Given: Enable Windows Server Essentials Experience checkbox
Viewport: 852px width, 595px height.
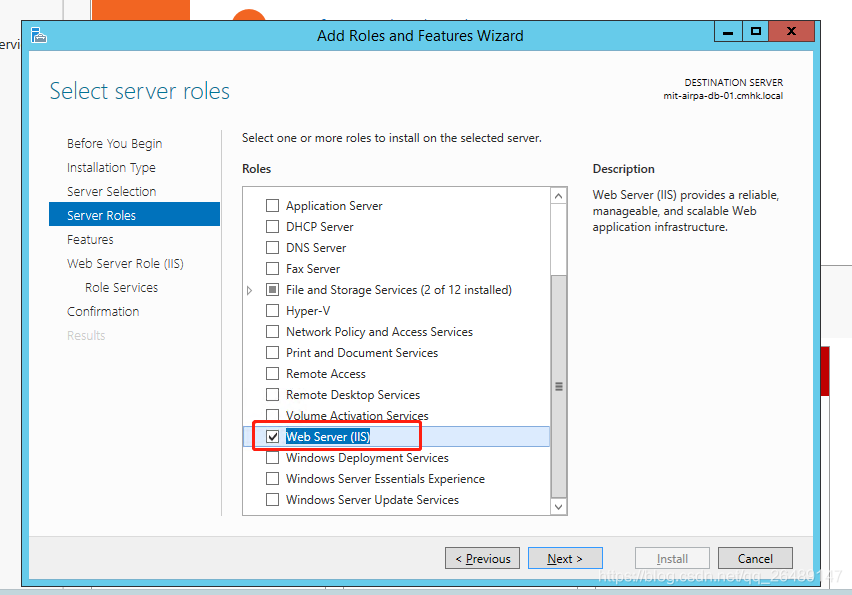Looking at the screenshot, I should (x=272, y=479).
